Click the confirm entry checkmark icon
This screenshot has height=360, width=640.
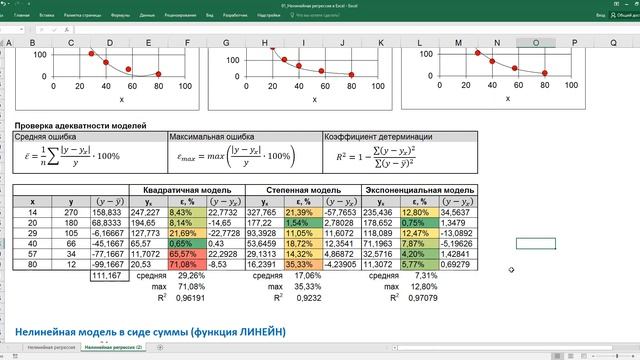click(54, 29)
